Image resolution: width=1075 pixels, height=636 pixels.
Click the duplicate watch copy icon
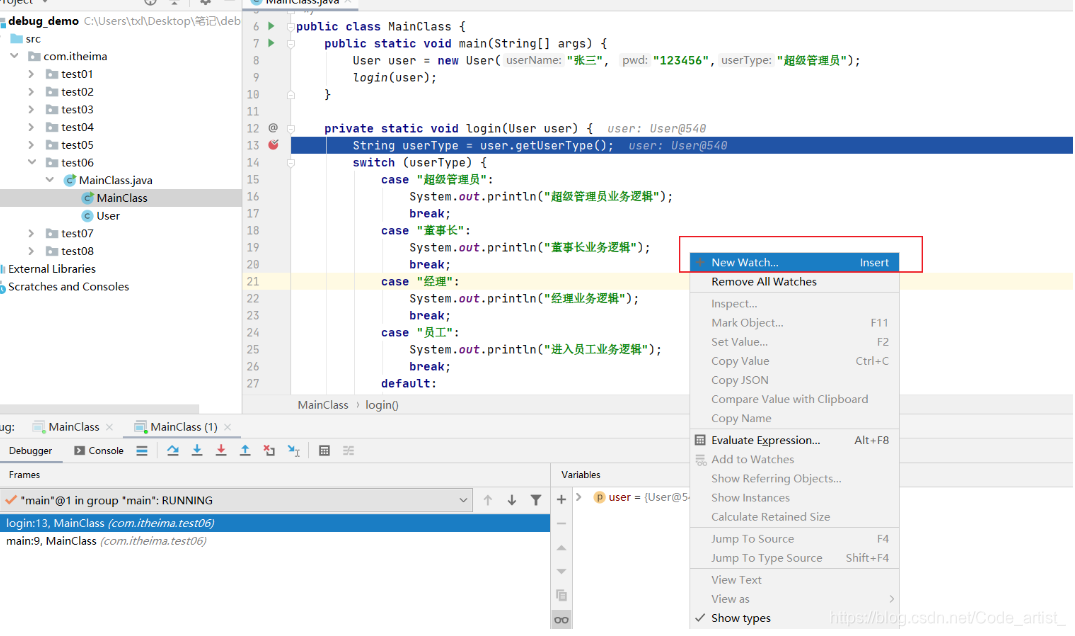pos(561,595)
